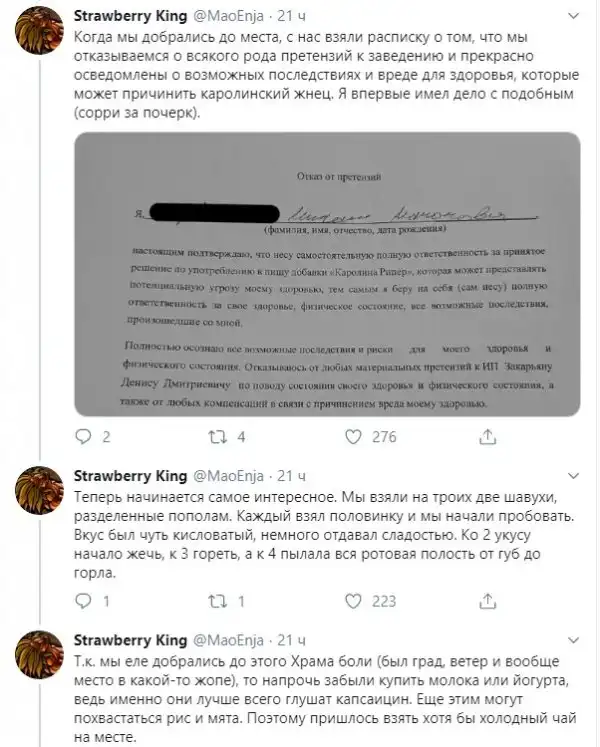Click the reply icon under the second tweet
Viewport: 600px width, 747px height.
tap(82, 602)
